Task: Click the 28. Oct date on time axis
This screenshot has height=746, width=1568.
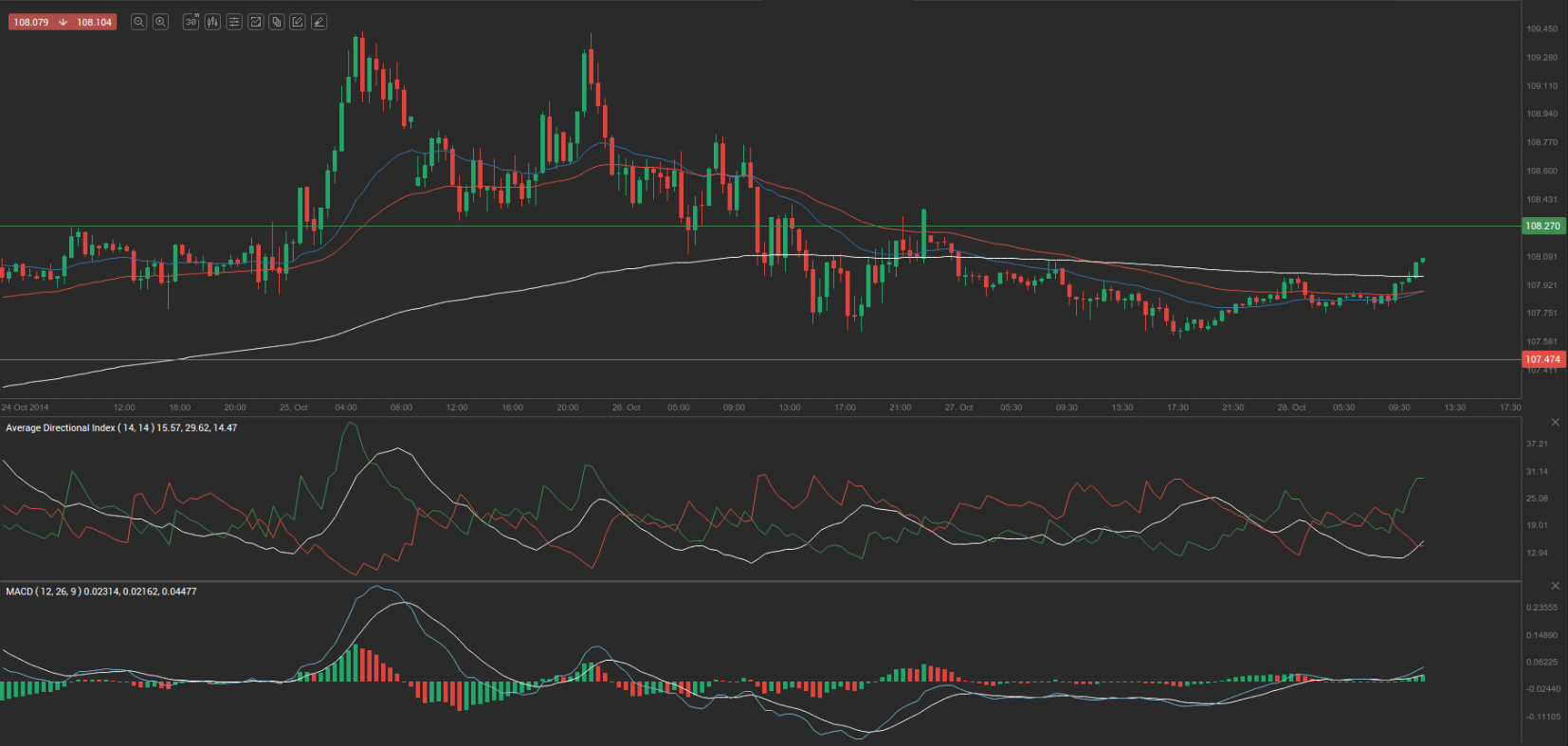Action: [1291, 408]
